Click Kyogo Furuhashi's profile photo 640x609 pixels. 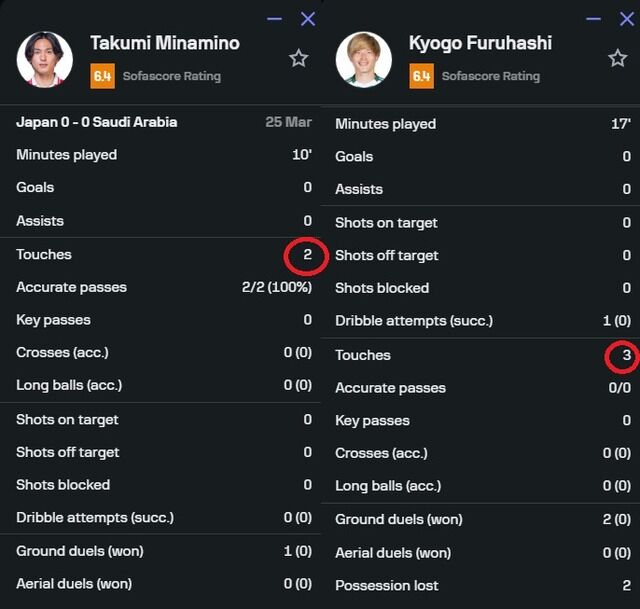coord(363,59)
